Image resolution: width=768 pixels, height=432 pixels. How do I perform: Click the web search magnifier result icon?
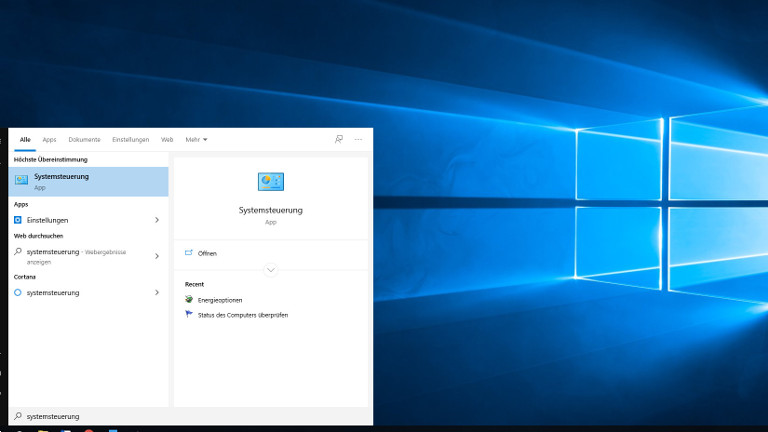point(18,253)
